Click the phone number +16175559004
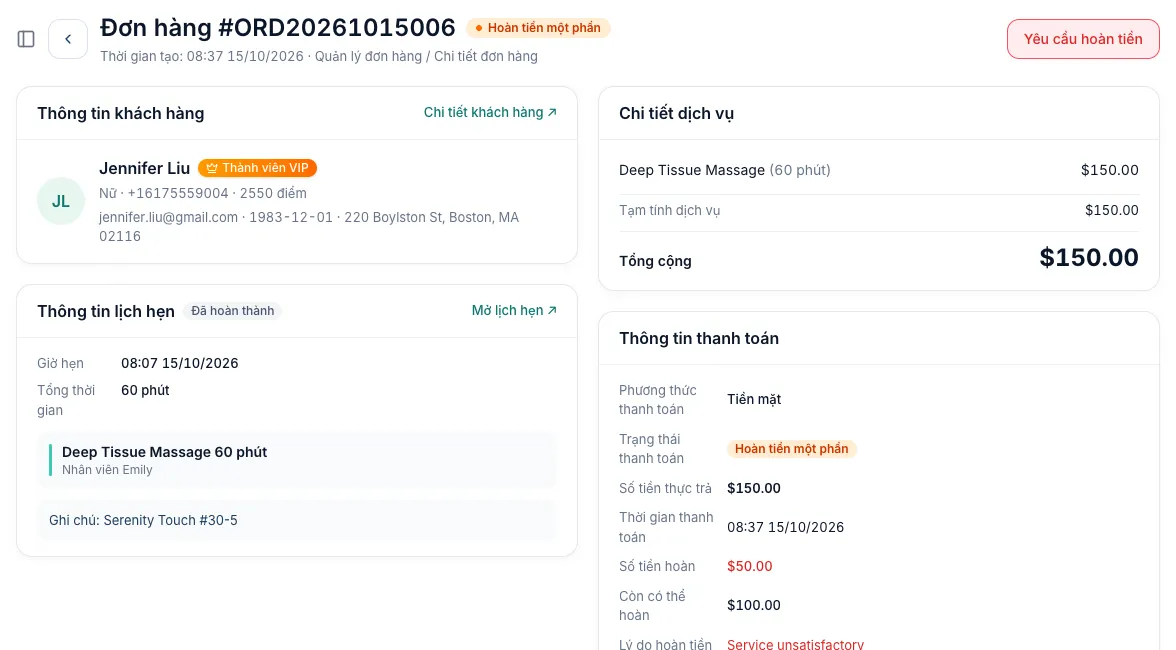1176x650 pixels. tap(178, 193)
